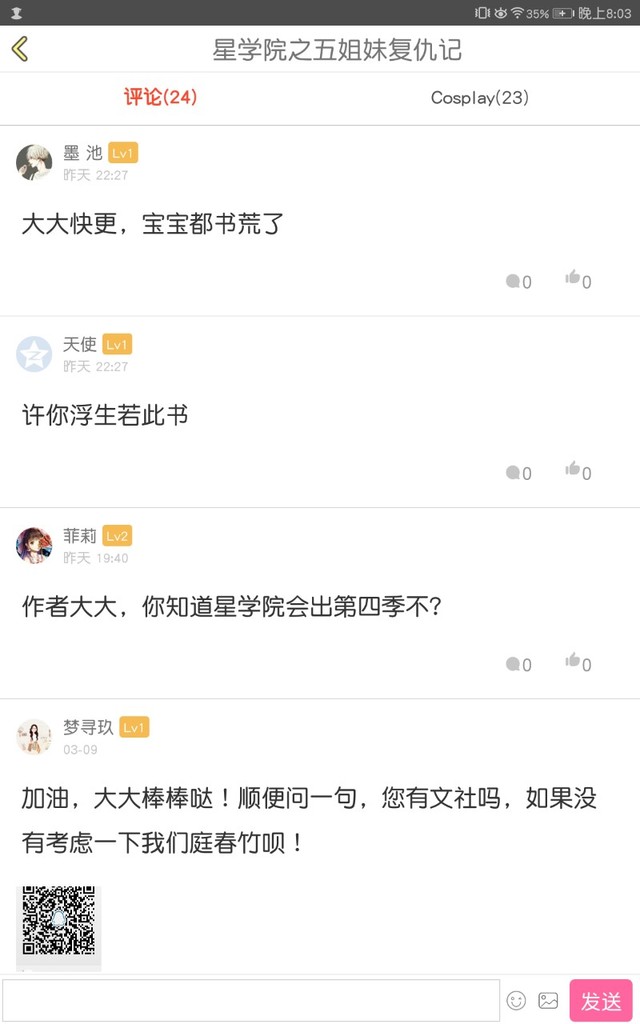Open 天使's profile avatar
Image resolution: width=640 pixels, height=1024 pixels.
(x=34, y=354)
